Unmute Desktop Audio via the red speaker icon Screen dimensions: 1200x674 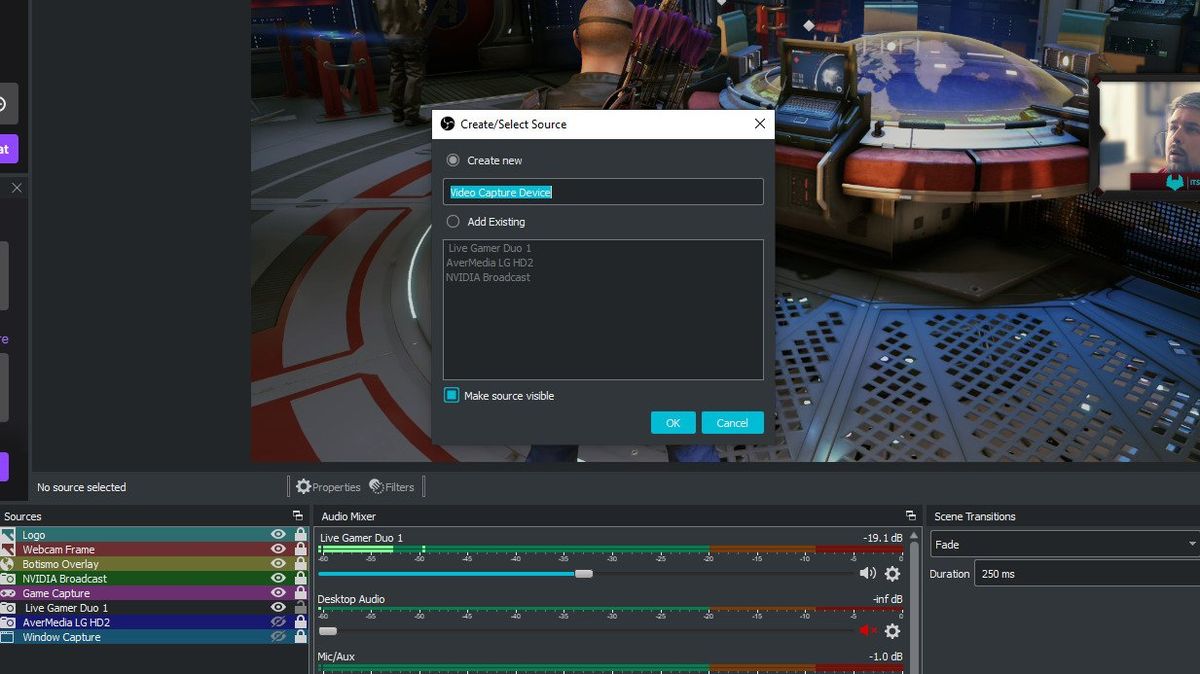tap(867, 631)
